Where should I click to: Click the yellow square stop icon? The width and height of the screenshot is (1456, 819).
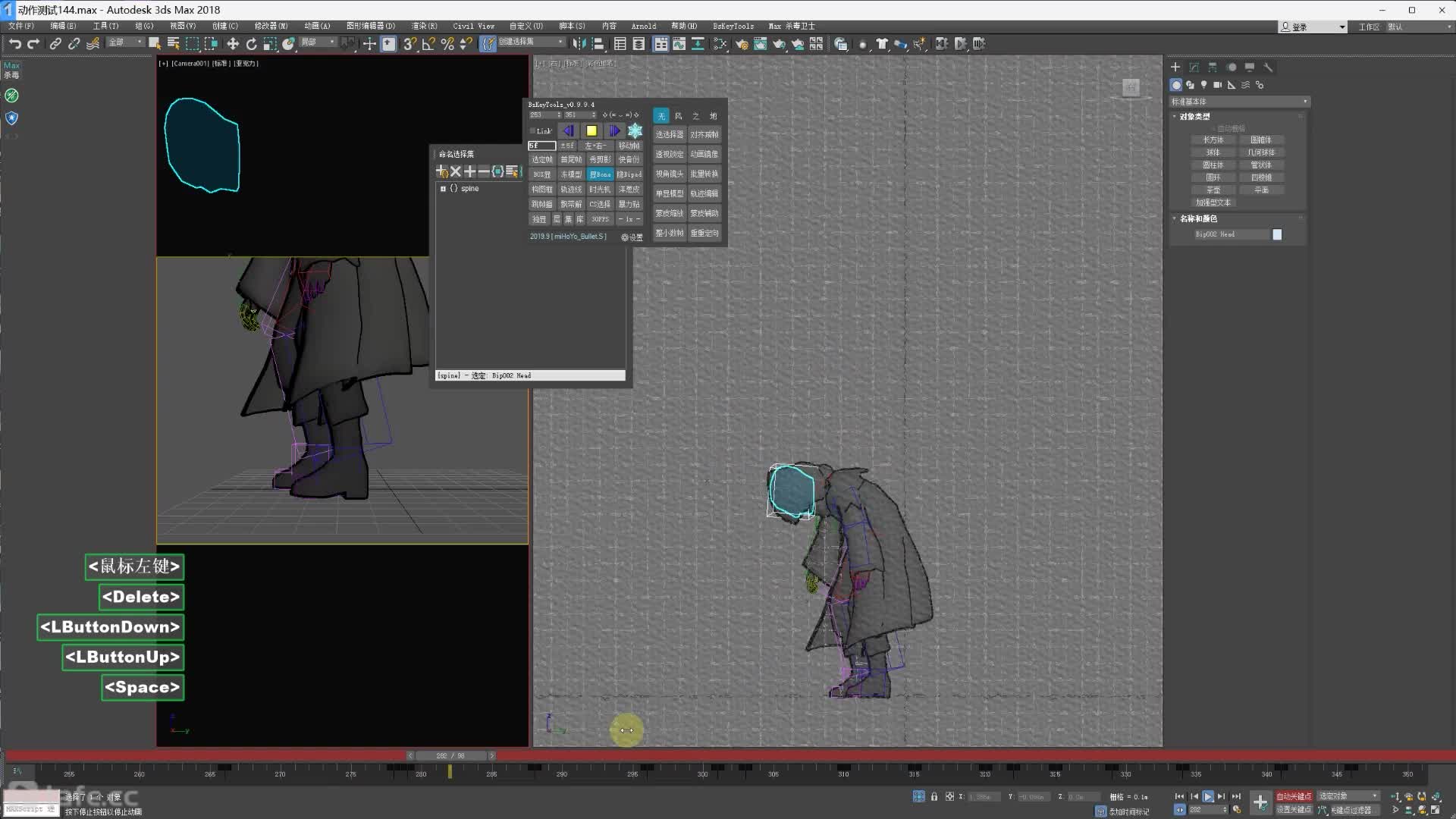[x=591, y=131]
